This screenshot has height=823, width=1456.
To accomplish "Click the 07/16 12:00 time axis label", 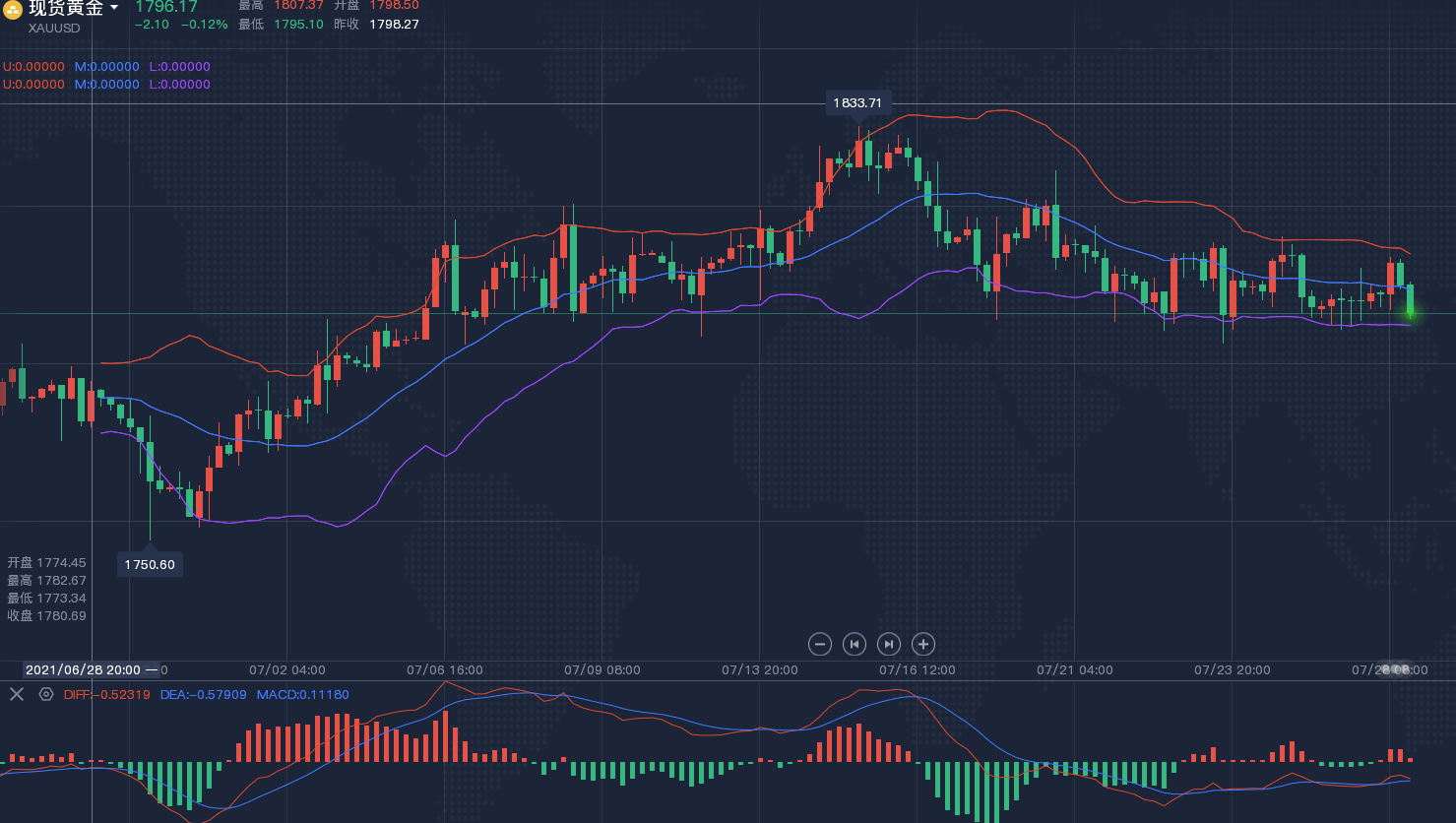I will (x=917, y=669).
